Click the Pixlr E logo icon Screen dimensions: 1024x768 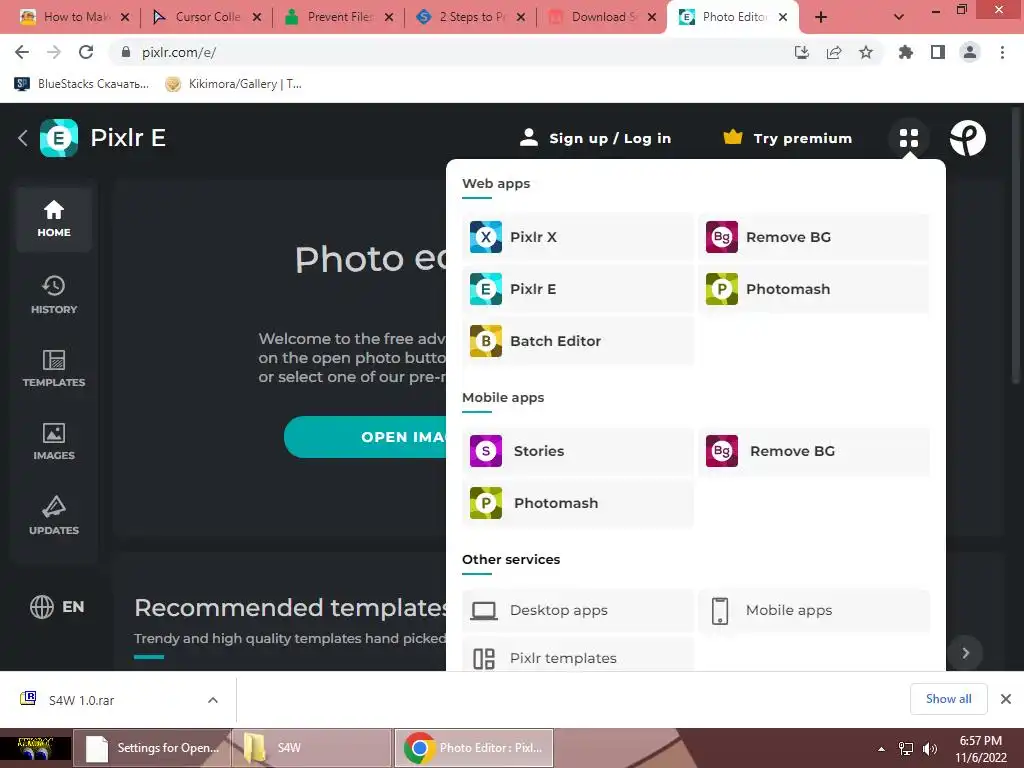point(59,138)
